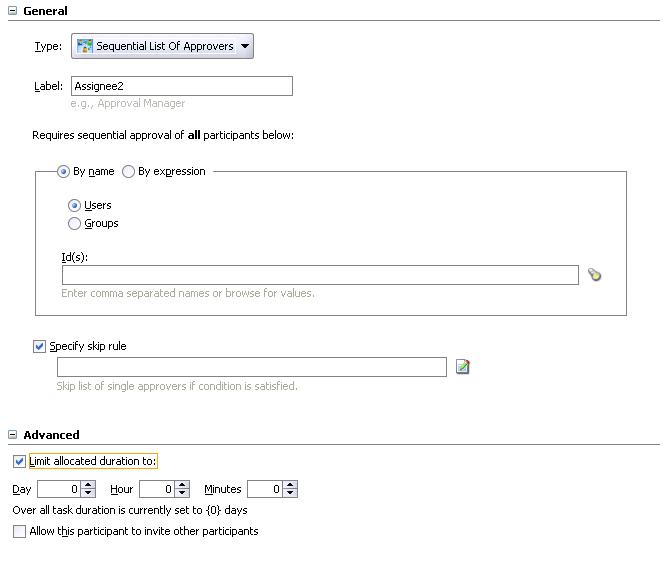Decrease the Hour spinner value
Screen dimensions: 666x561
tap(182, 494)
